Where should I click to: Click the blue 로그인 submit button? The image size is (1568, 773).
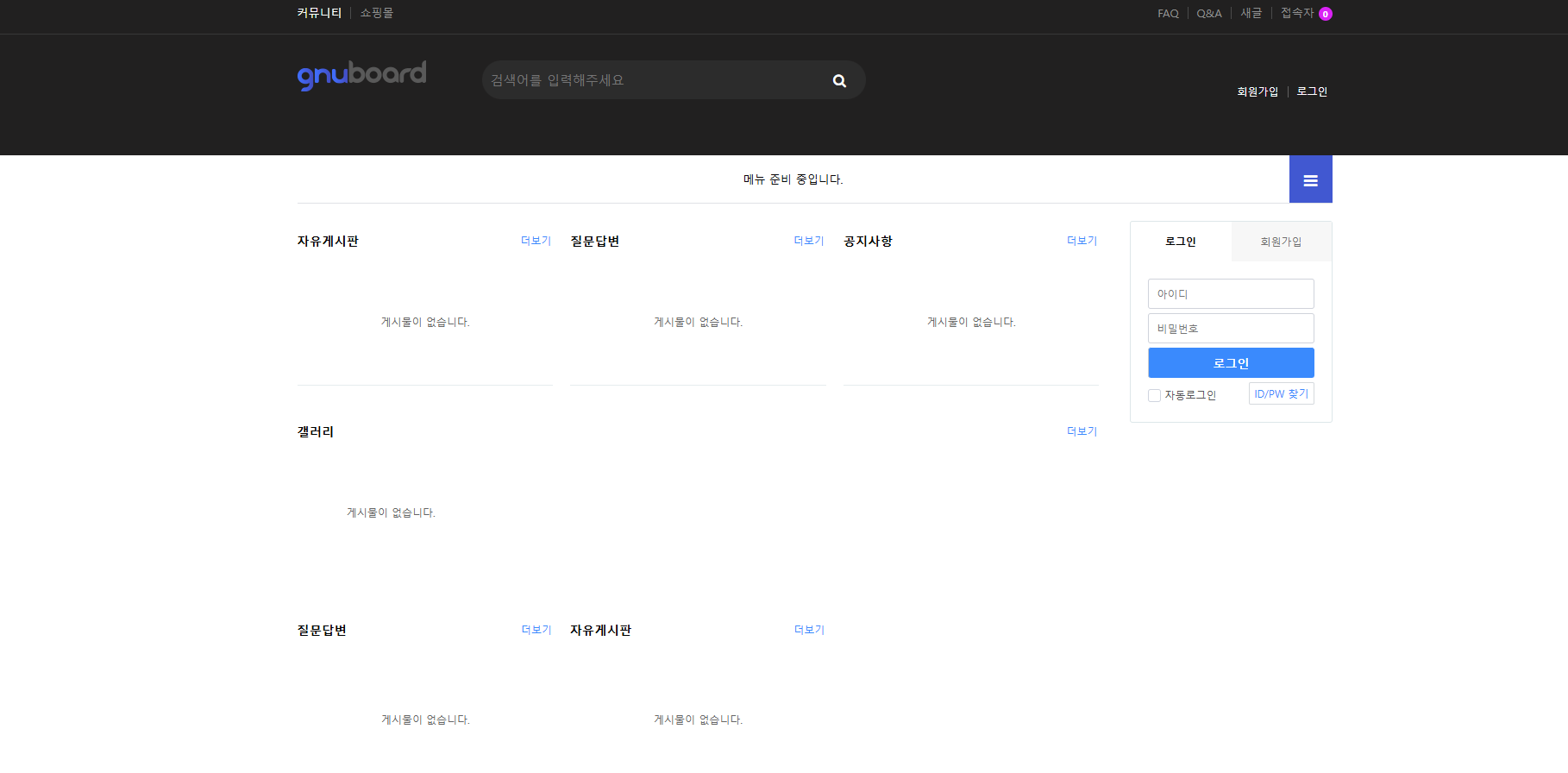coord(1231,363)
